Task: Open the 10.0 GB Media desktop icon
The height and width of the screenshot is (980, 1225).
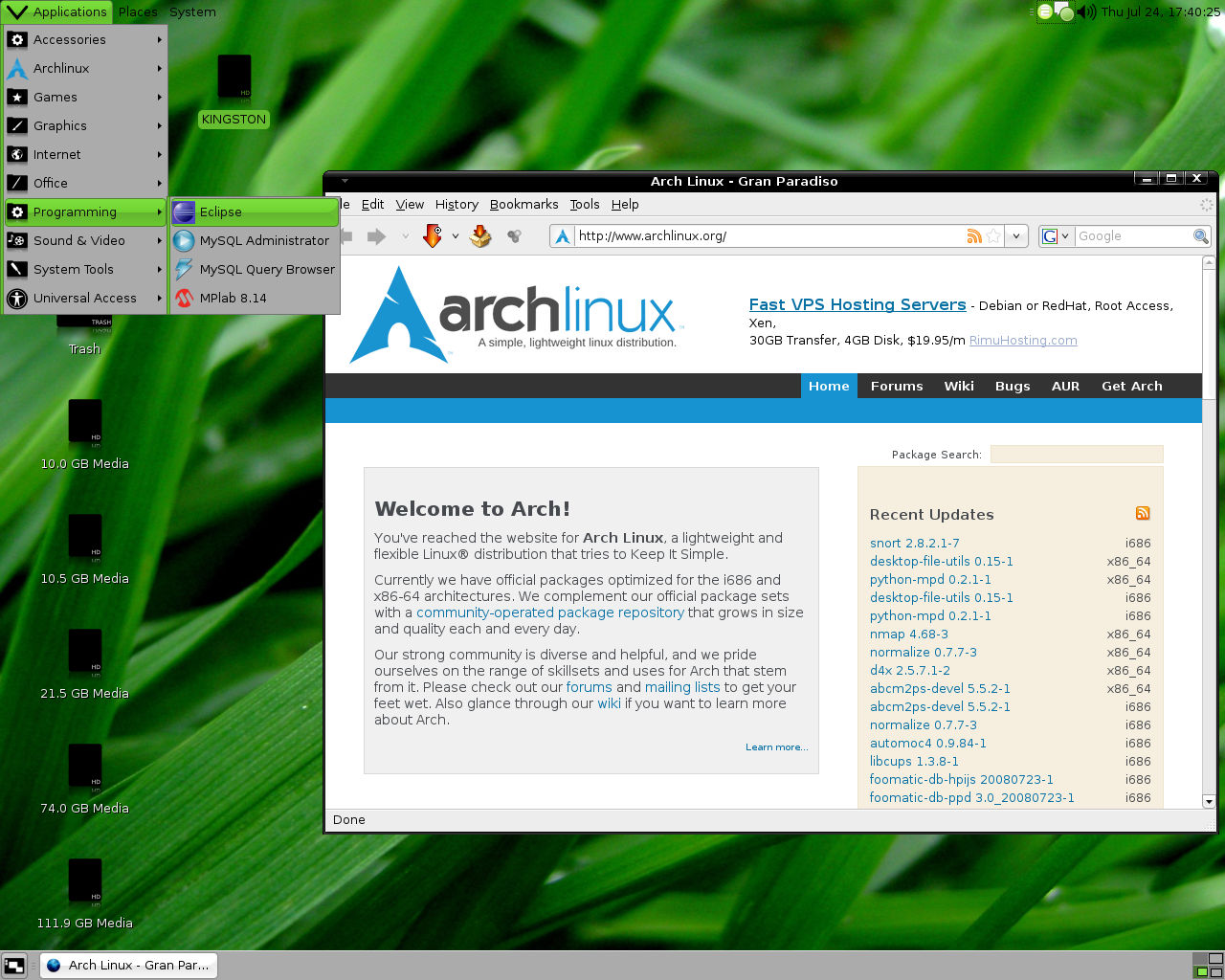Action: point(84,435)
